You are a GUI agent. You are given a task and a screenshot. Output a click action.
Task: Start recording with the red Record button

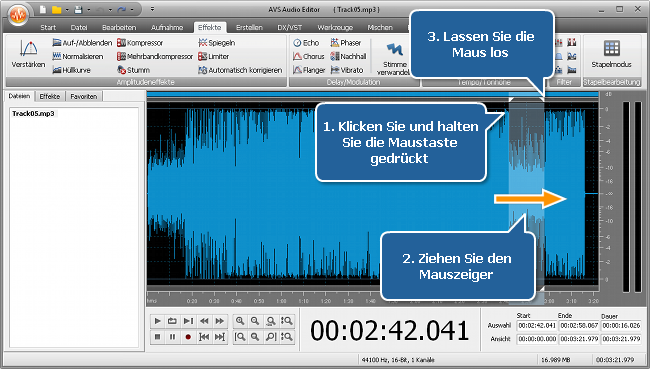pos(188,337)
